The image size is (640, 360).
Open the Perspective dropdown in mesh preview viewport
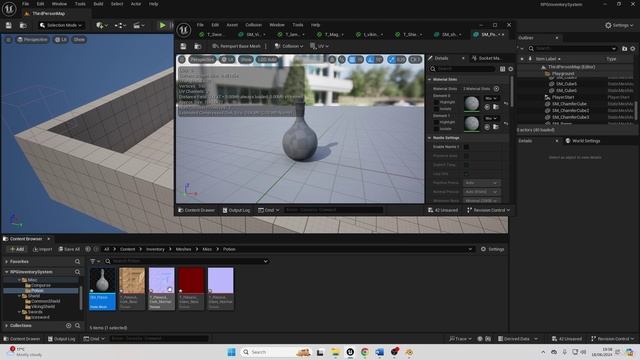(x=202, y=60)
